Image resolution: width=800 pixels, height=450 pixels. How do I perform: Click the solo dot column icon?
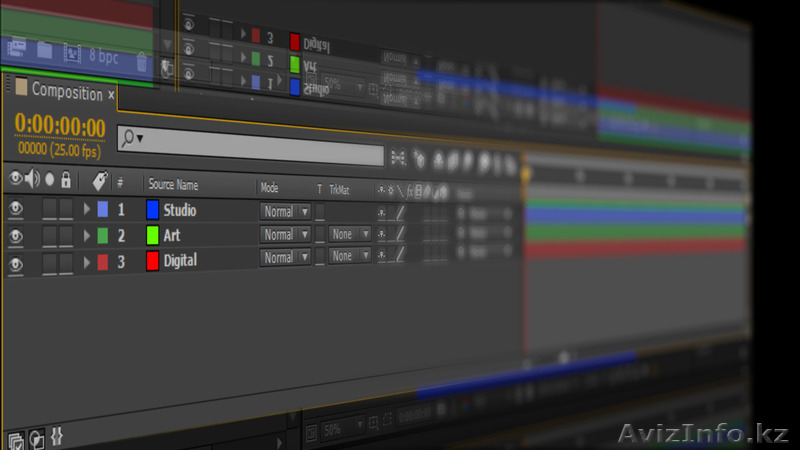pos(49,181)
